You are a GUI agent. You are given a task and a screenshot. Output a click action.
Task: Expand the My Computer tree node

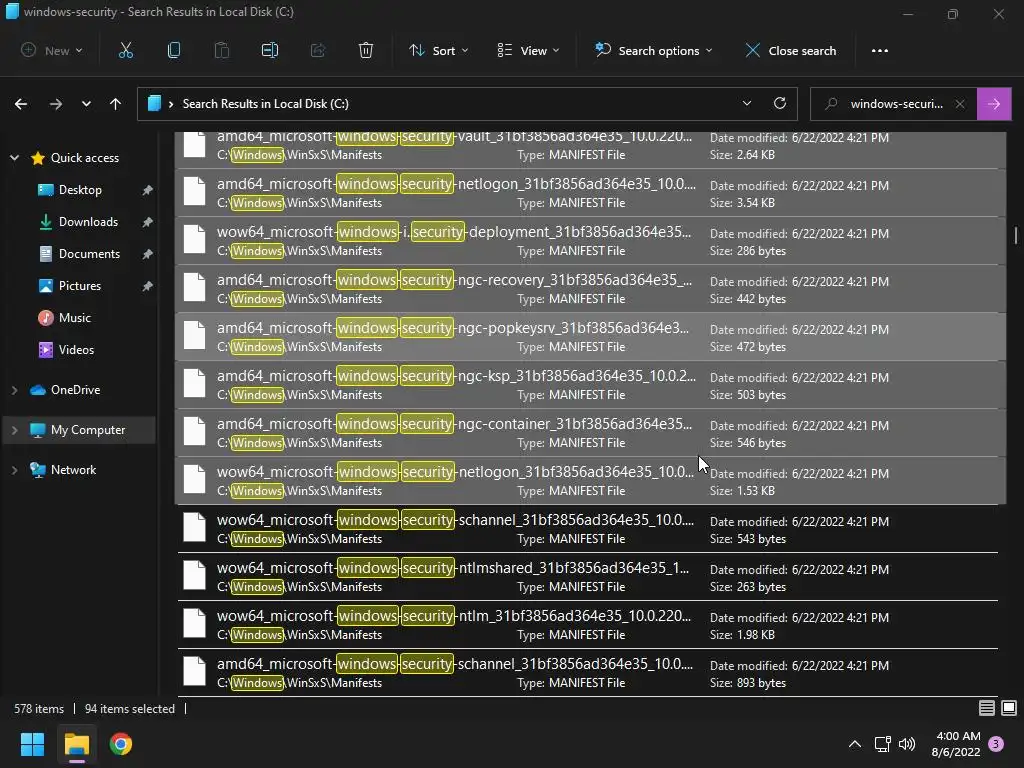[14, 430]
